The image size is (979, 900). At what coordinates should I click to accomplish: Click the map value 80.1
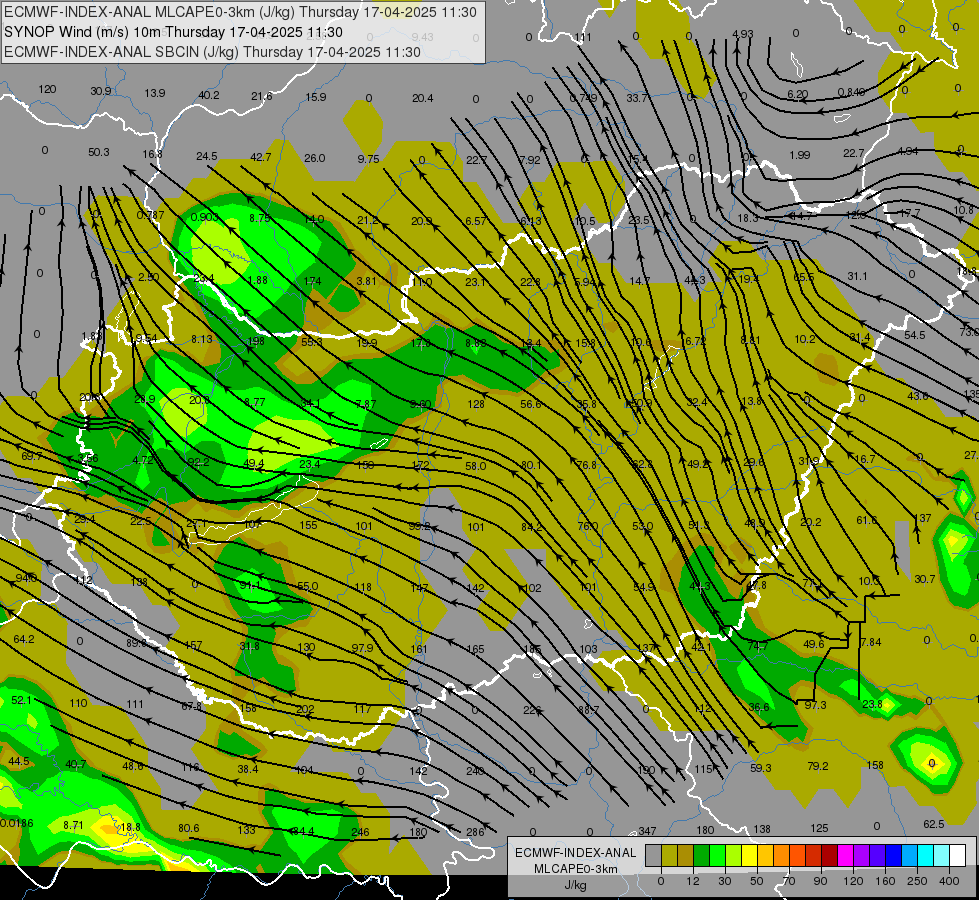[x=531, y=465]
